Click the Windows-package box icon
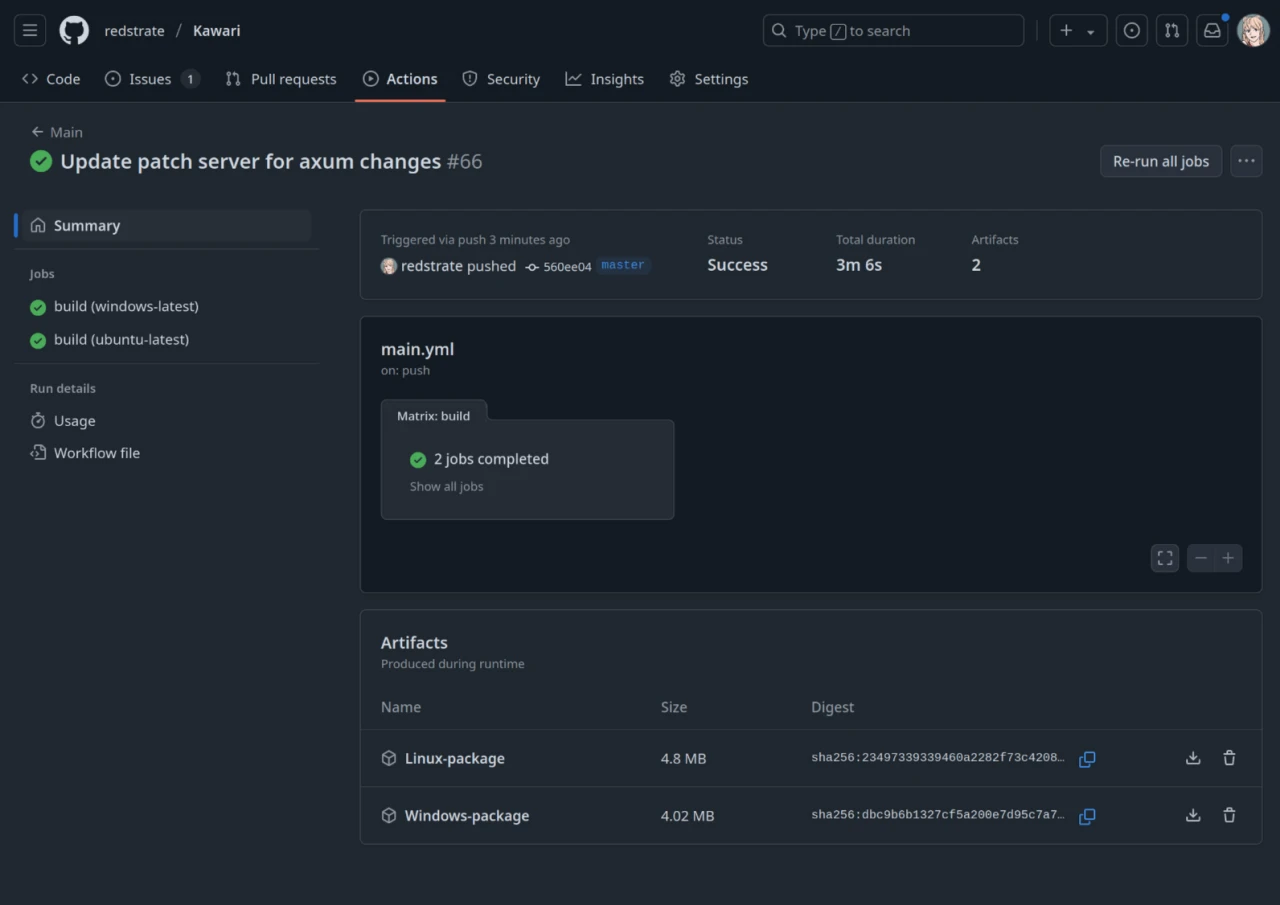1280x905 pixels. click(x=389, y=815)
